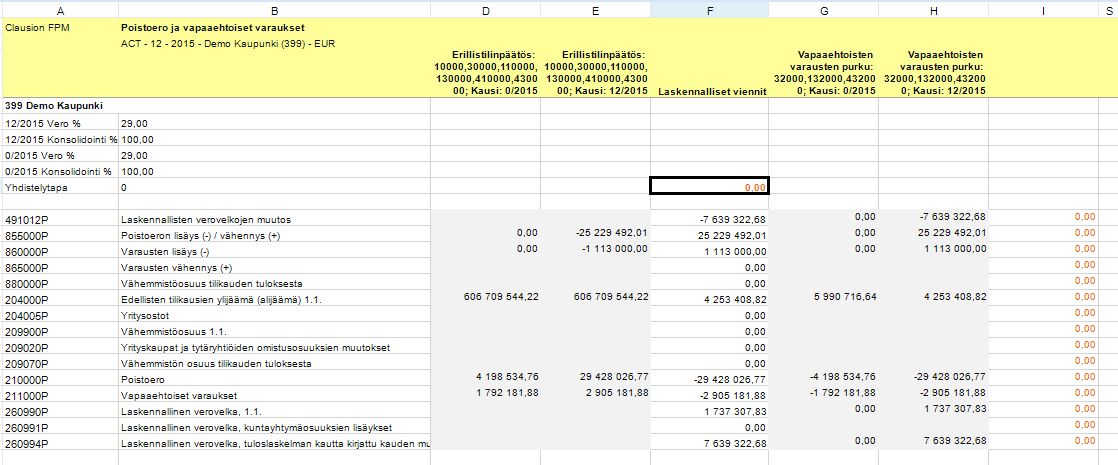This screenshot has height=465, width=1118.
Task: Click 4 253 408,82 in column H
Action: click(x=953, y=296)
